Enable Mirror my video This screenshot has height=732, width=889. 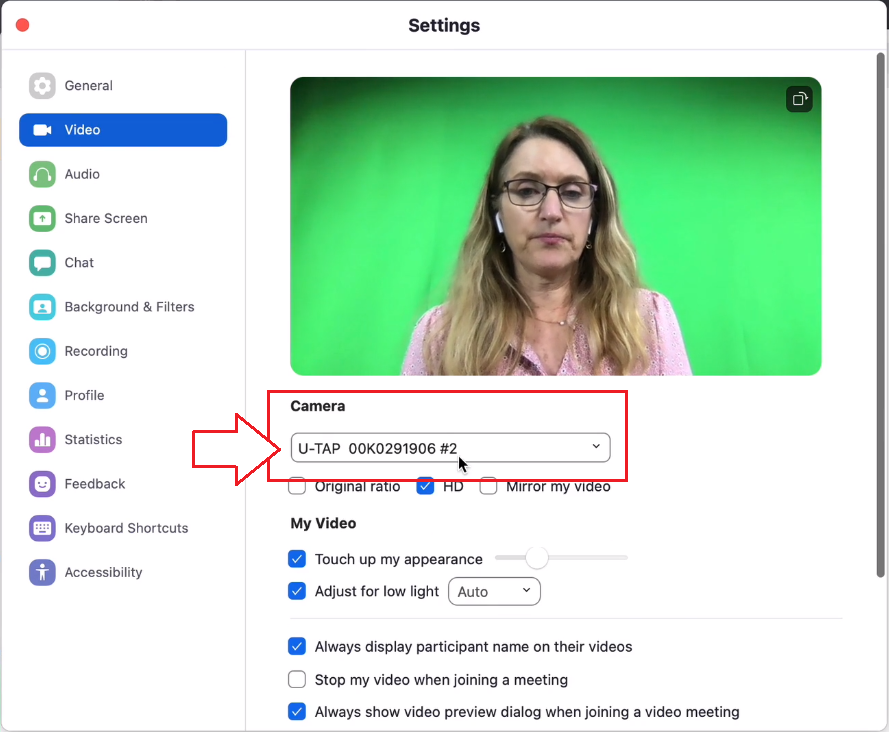pyautogui.click(x=488, y=486)
